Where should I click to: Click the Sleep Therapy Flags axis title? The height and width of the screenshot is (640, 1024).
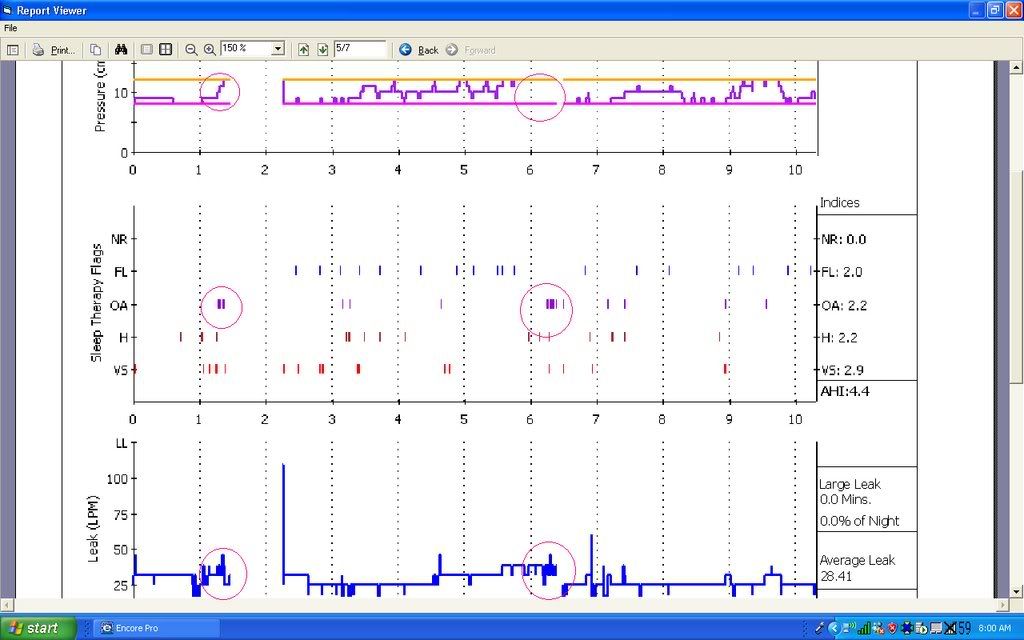[97, 302]
